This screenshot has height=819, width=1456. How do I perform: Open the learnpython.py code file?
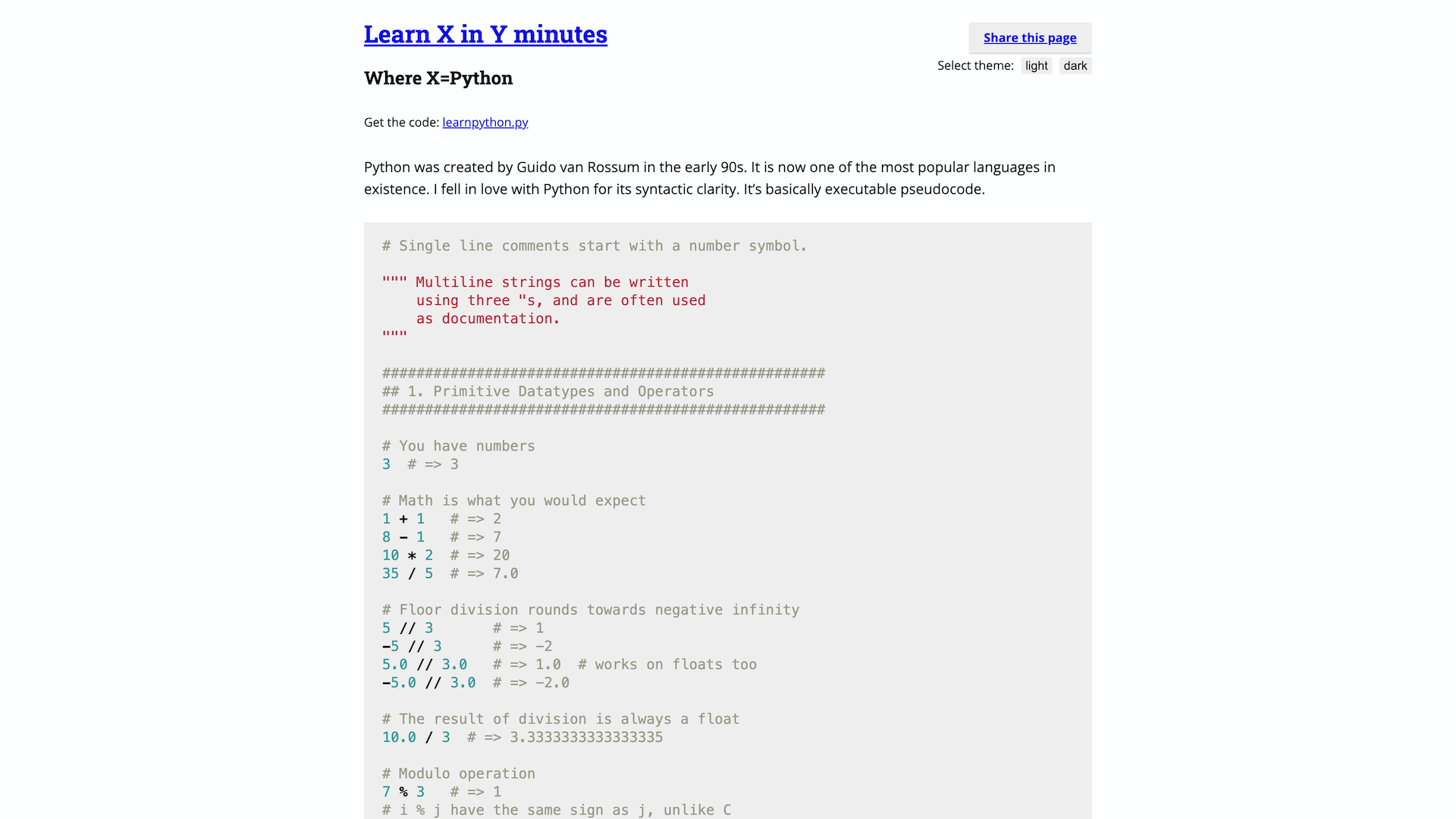[x=485, y=122]
